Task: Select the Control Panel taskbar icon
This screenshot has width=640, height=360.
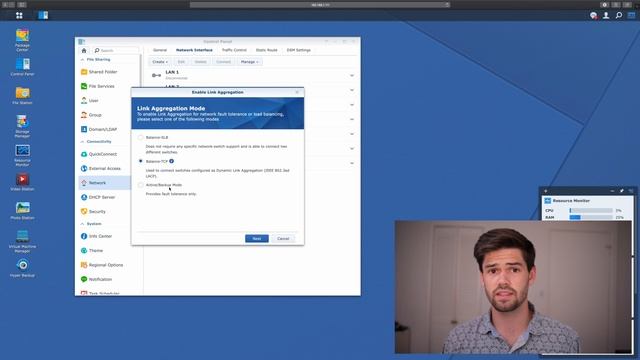Action: tap(43, 16)
